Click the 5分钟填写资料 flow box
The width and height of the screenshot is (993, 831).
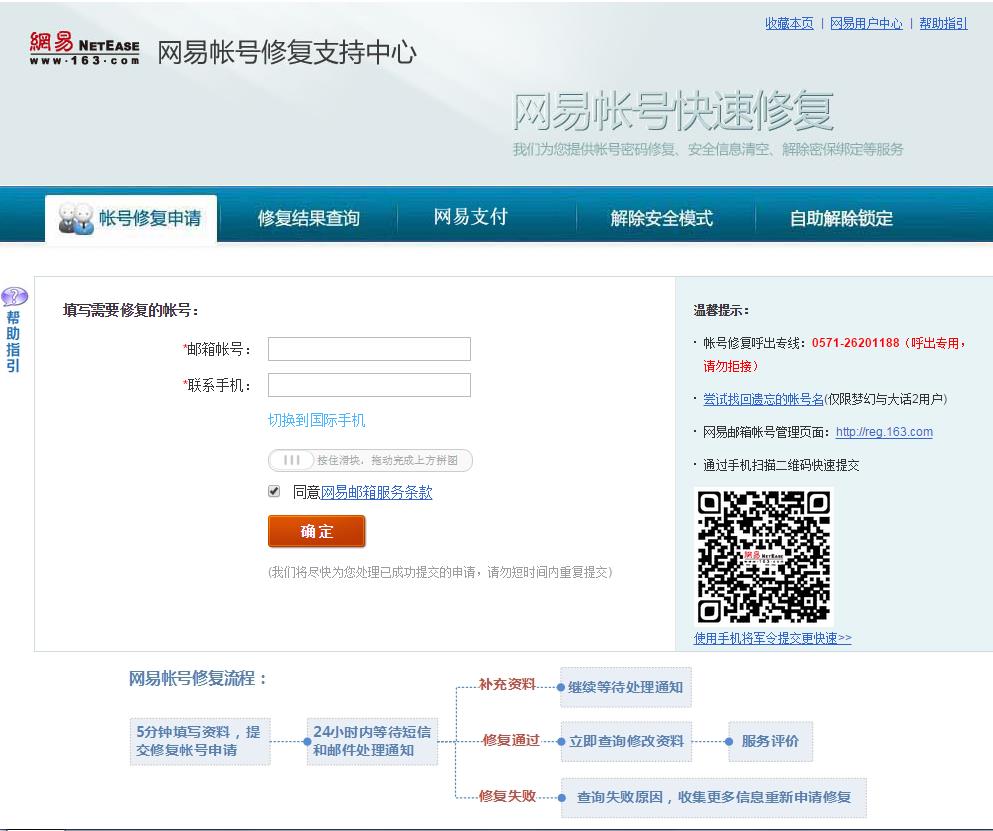[200, 741]
